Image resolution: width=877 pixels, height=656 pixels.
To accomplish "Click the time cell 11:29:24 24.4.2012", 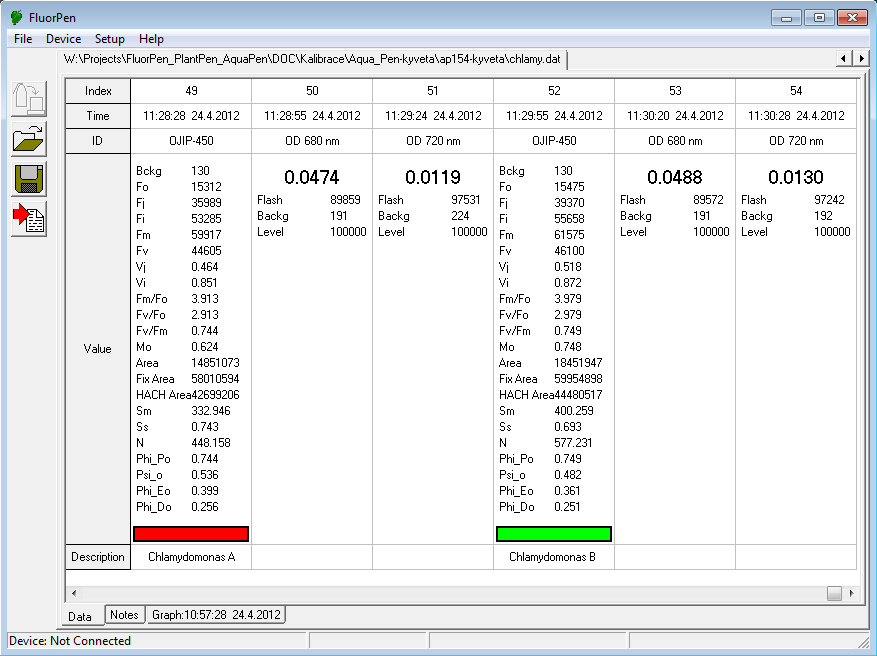I will pos(433,116).
